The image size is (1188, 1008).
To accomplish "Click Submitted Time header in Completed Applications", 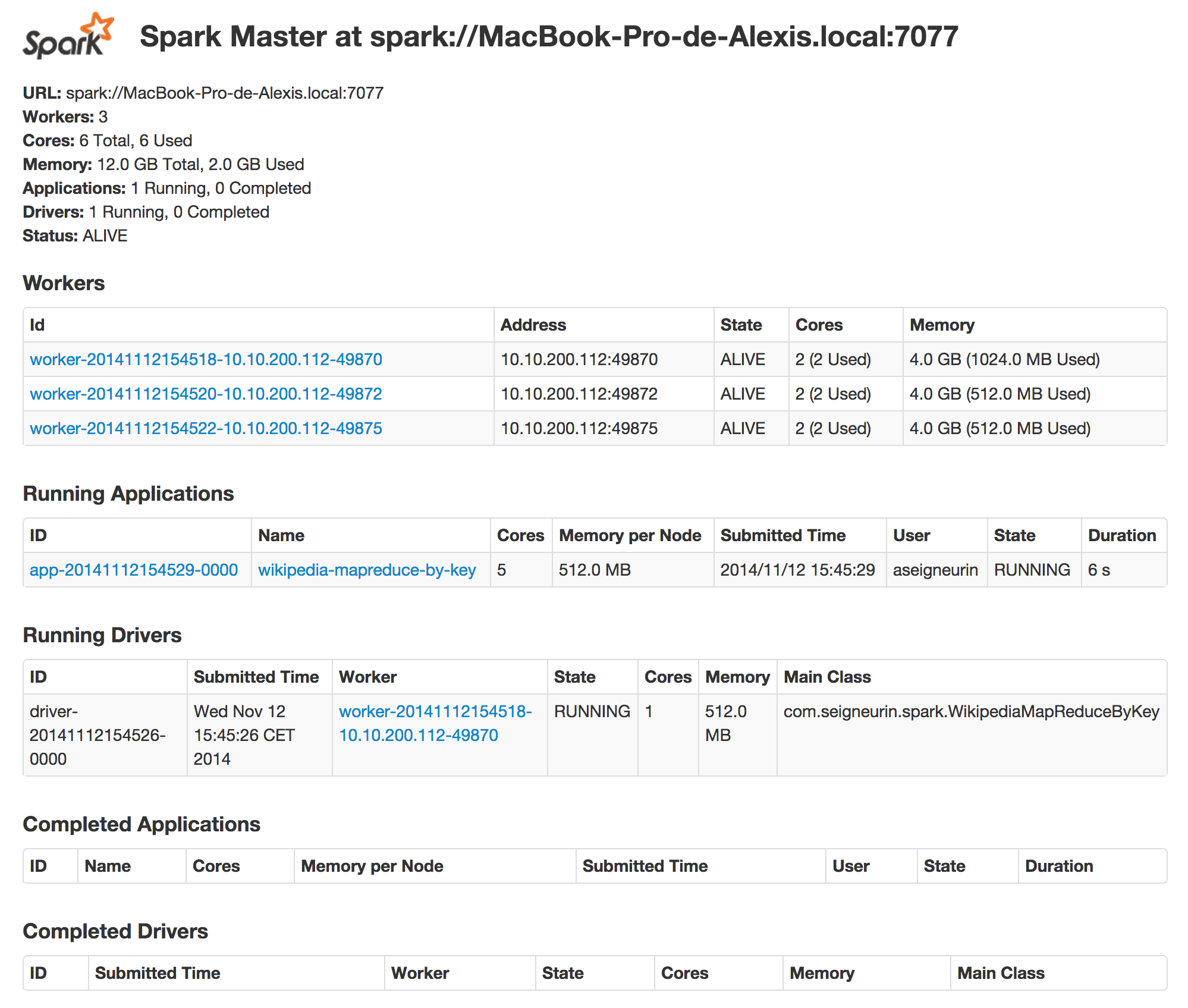I will (645, 866).
